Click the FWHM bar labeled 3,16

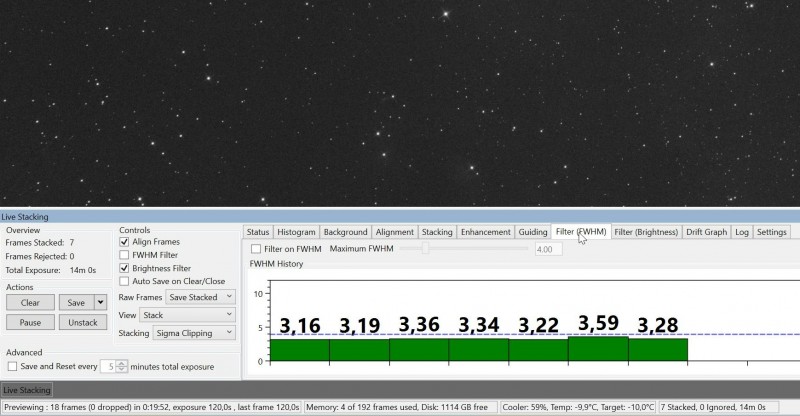[x=299, y=350]
